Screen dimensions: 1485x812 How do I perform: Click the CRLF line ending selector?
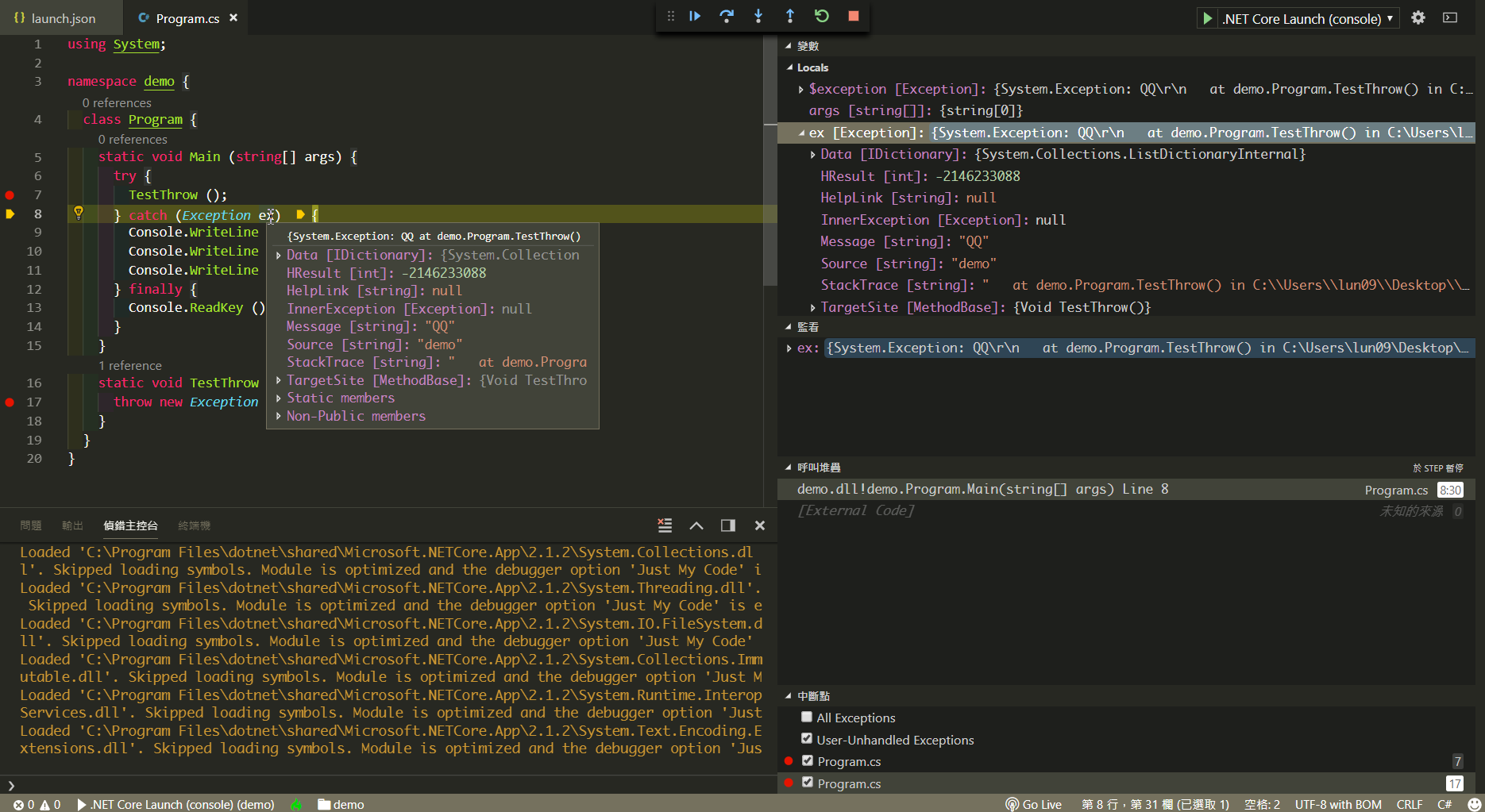click(1410, 804)
